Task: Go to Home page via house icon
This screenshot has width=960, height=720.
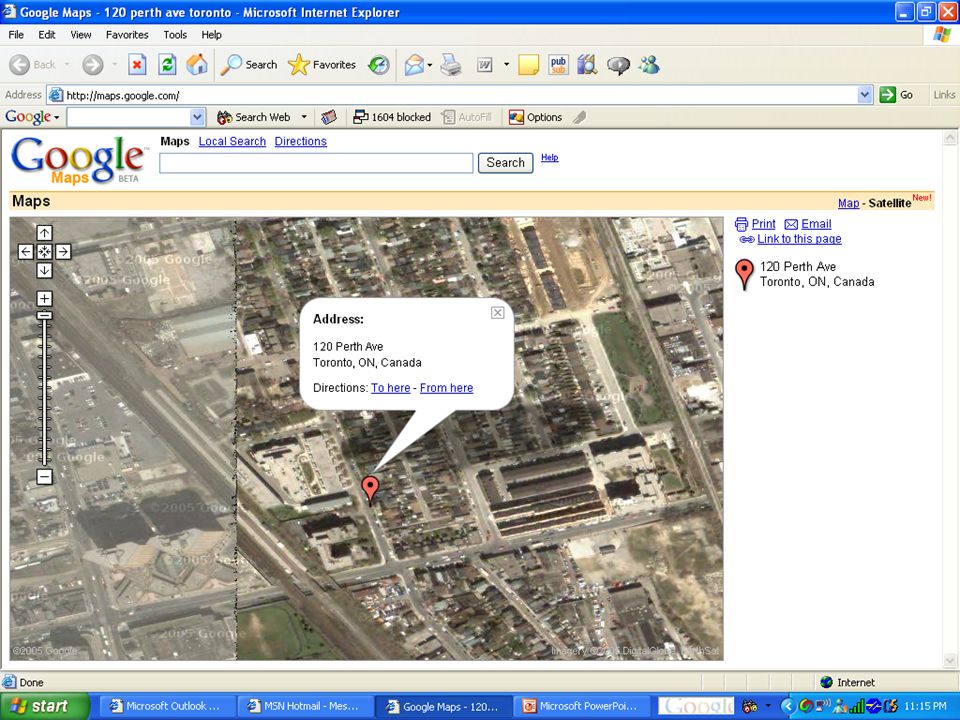Action: coord(197,64)
